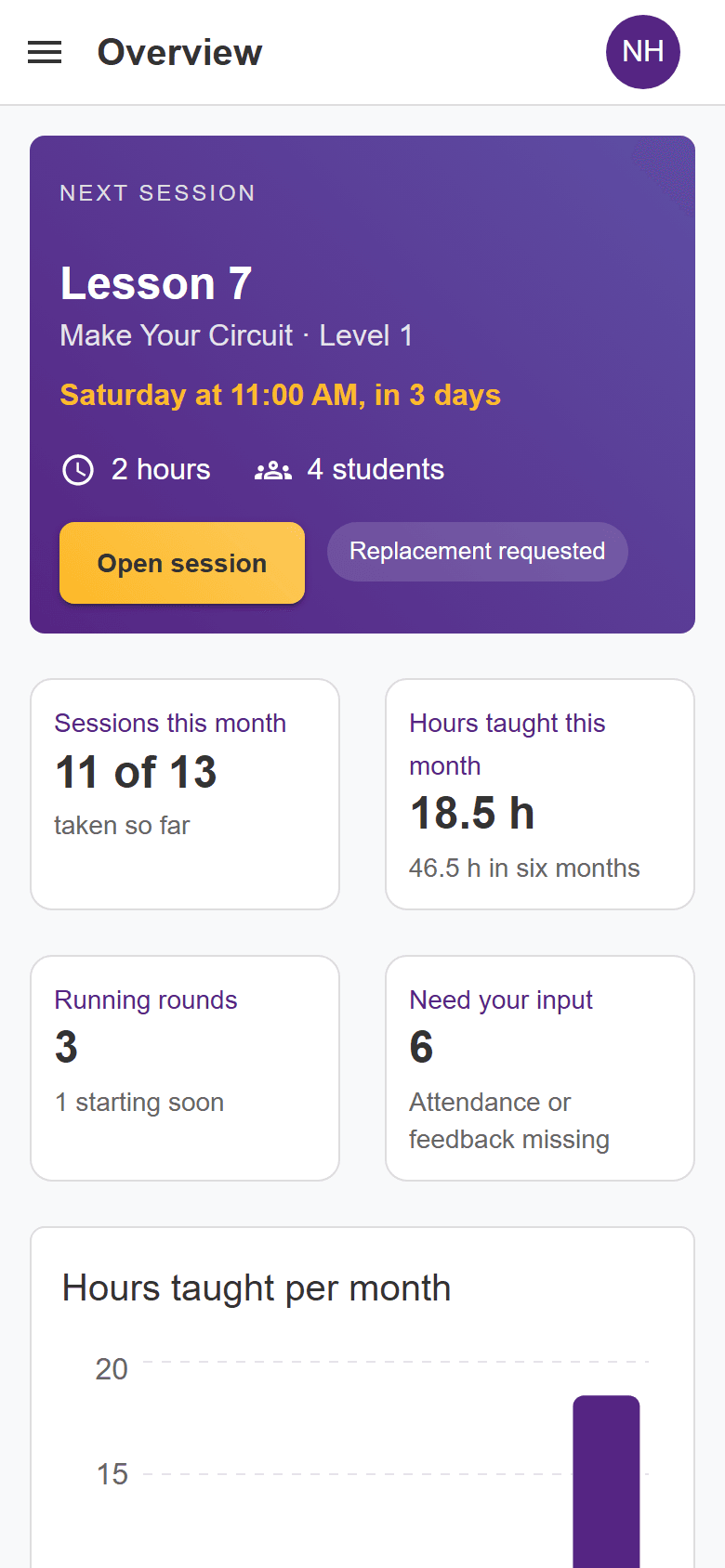Viewport: 725px width, 1568px height.
Task: Click 'Saturday at 11:00 AM, in 3 days'
Action: pos(281,395)
